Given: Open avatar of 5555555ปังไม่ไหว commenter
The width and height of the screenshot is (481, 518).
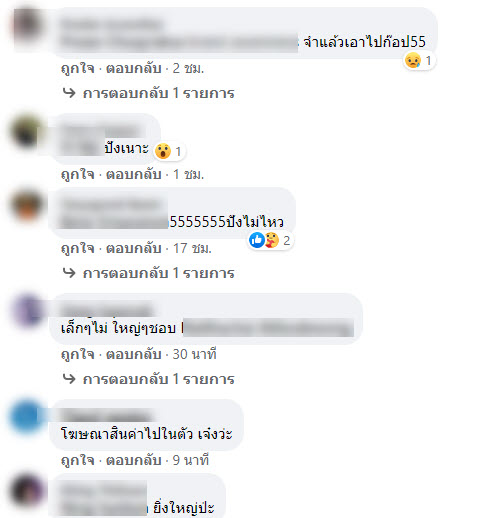Looking at the screenshot, I should pyautogui.click(x=27, y=205).
